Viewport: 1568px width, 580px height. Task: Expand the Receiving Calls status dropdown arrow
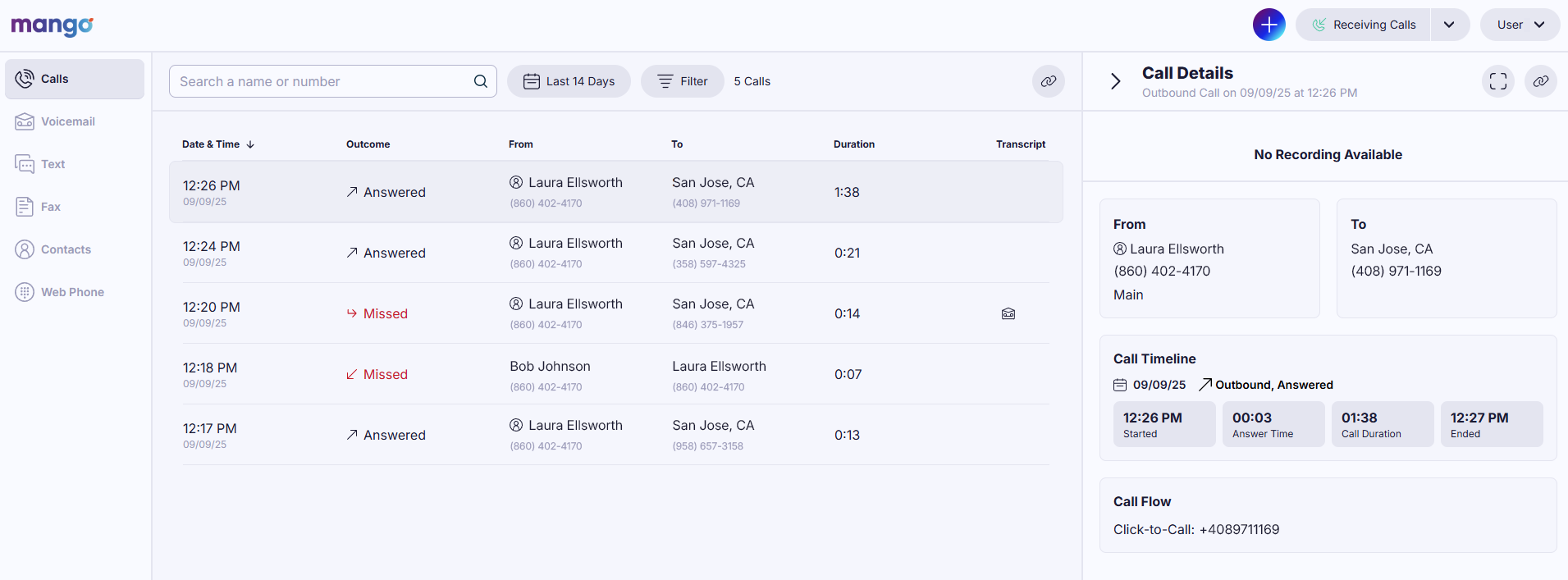(1449, 25)
